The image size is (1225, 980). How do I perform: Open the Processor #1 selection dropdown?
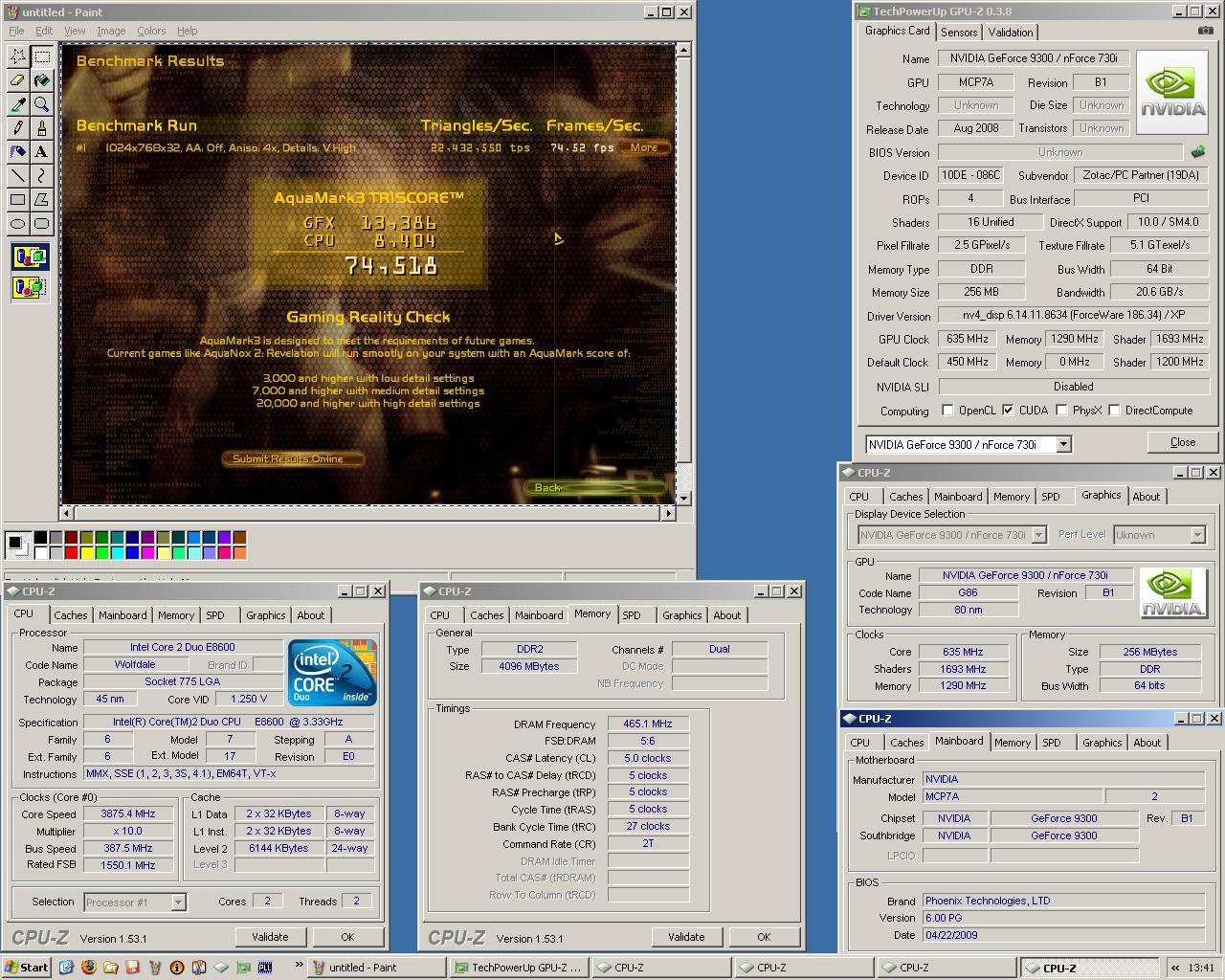tap(178, 902)
